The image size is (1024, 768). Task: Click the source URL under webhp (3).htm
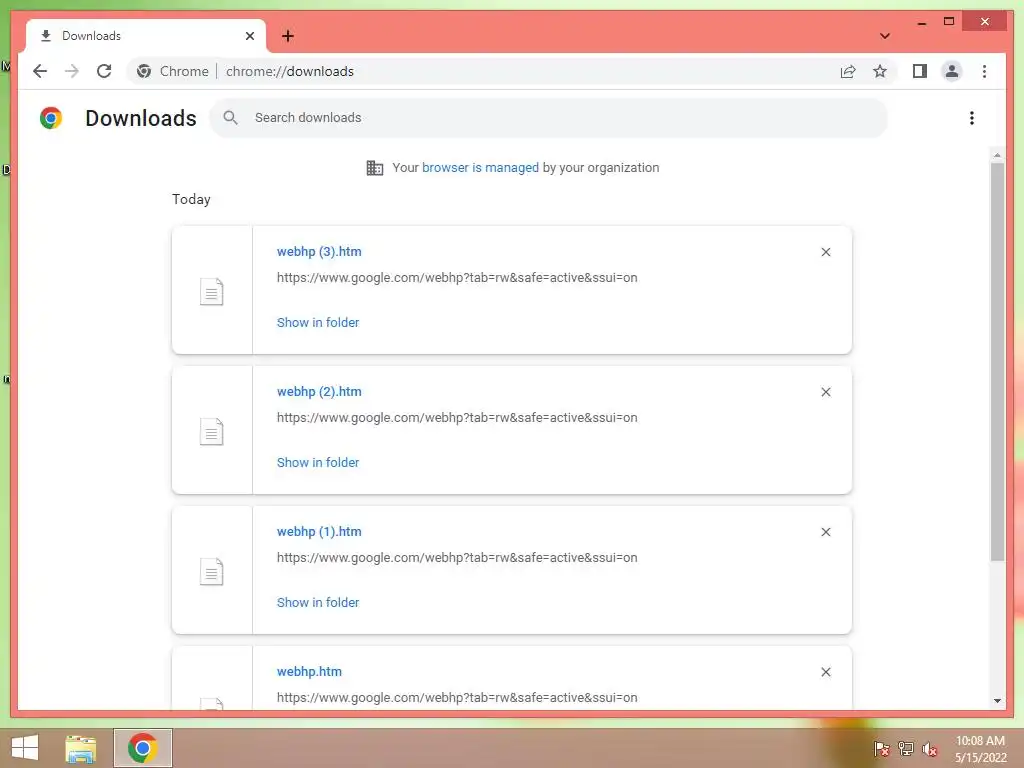coord(457,278)
